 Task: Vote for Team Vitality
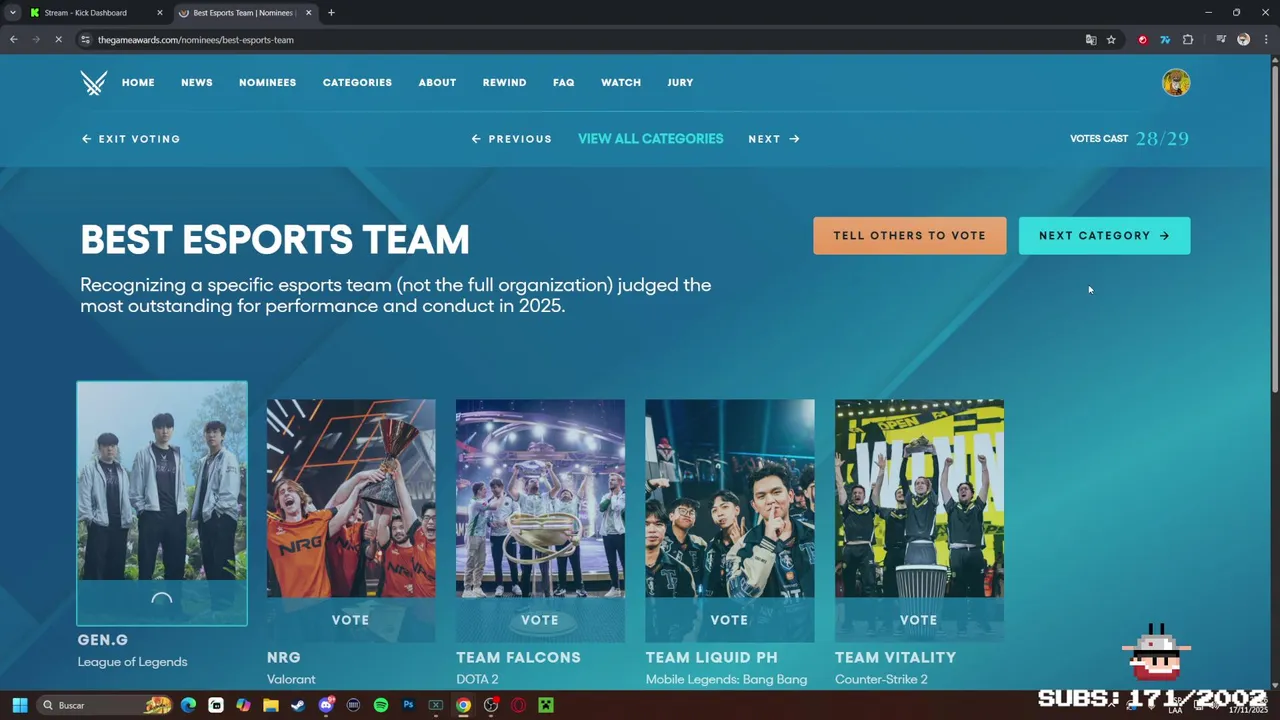pyautogui.click(x=919, y=620)
